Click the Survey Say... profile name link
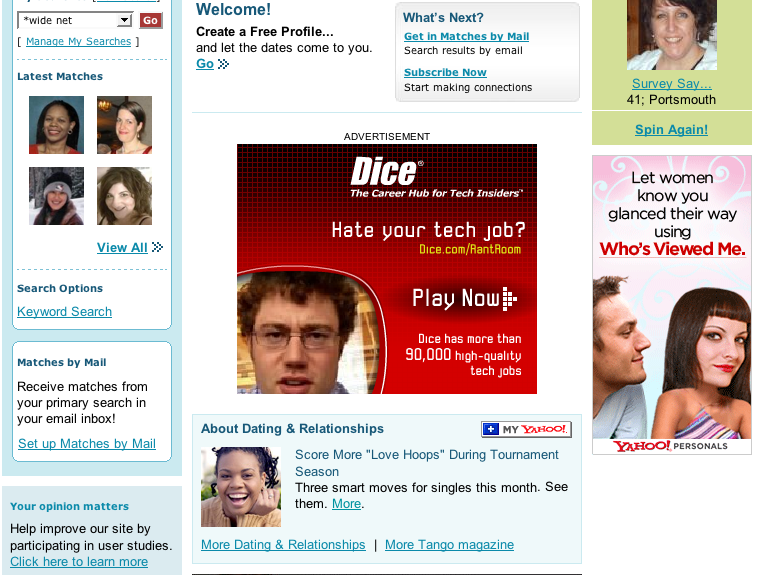768x575 pixels. tap(672, 84)
